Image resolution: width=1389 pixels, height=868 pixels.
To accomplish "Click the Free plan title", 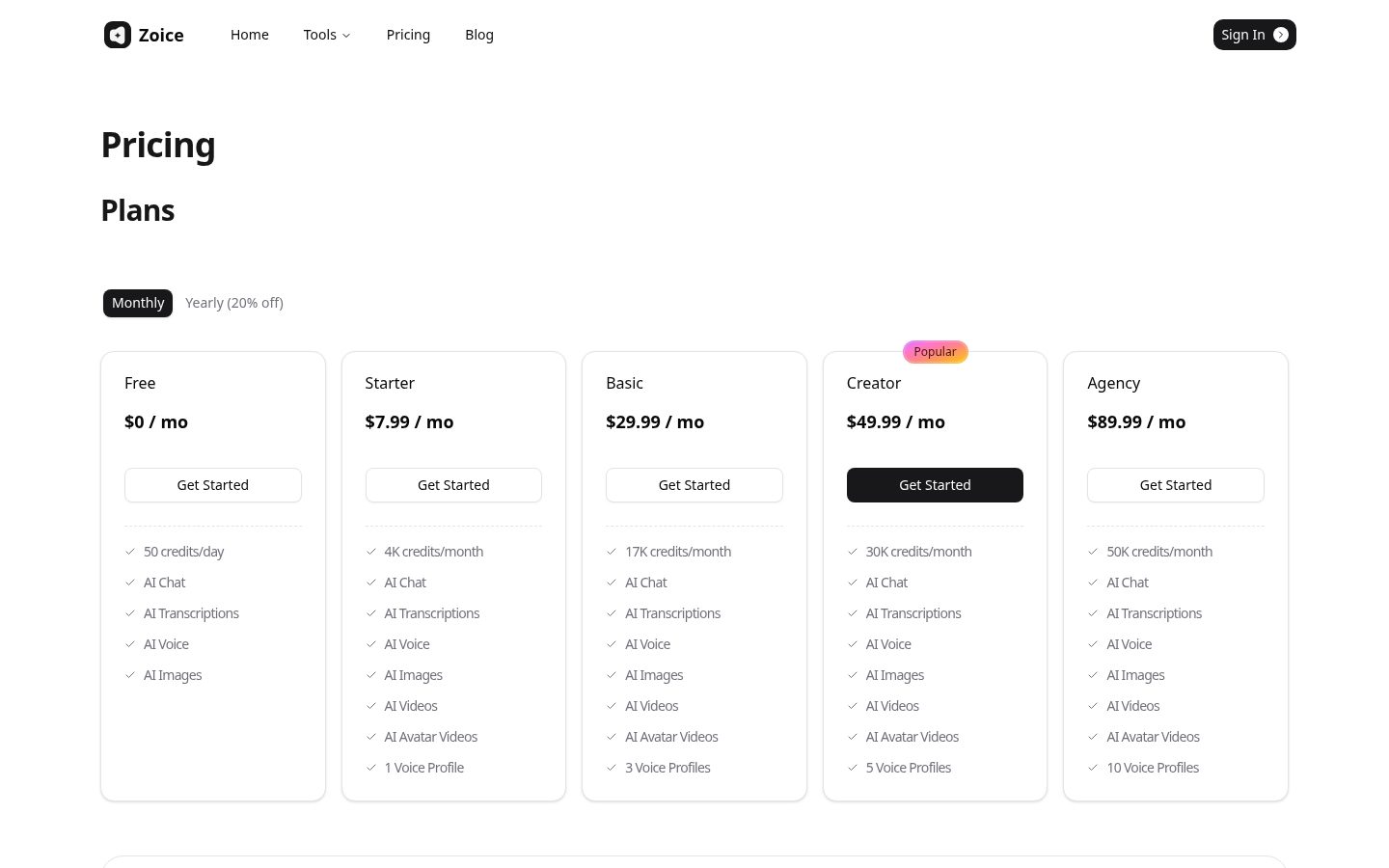I will pyautogui.click(x=140, y=383).
